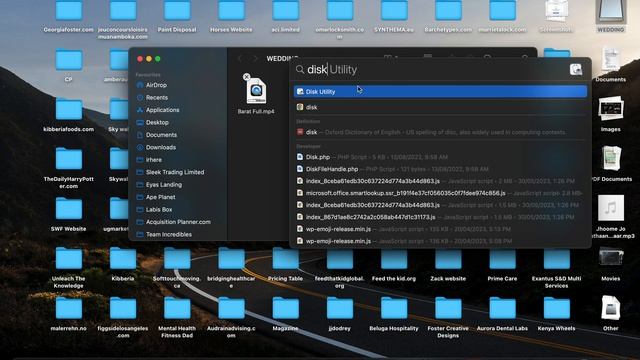640x360 pixels.
Task: Select the Jhoome Jo mp3 file
Action: coord(611,217)
